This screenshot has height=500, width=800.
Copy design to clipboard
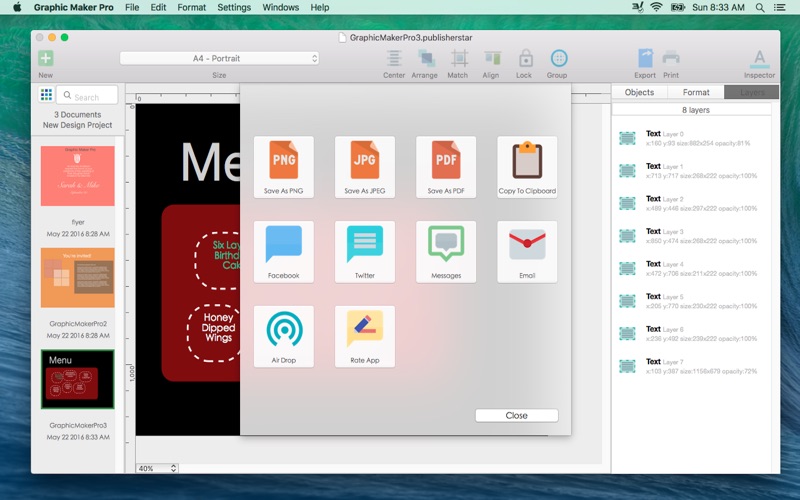pyautogui.click(x=527, y=167)
